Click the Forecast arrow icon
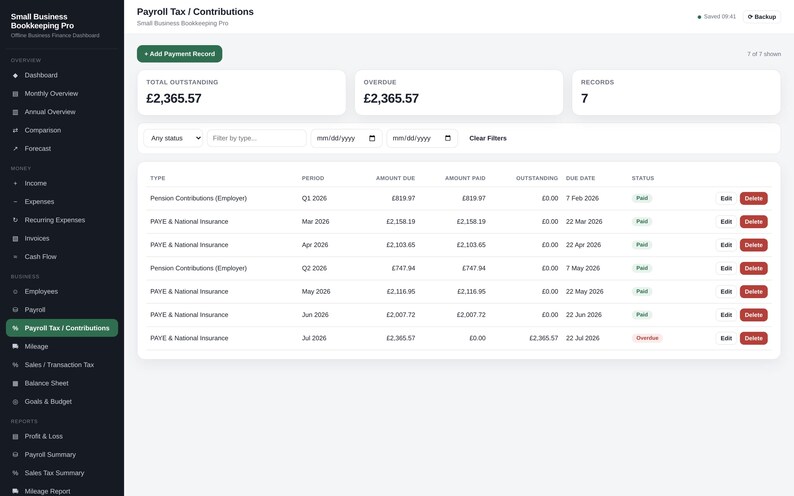This screenshot has width=794, height=496. pos(15,149)
